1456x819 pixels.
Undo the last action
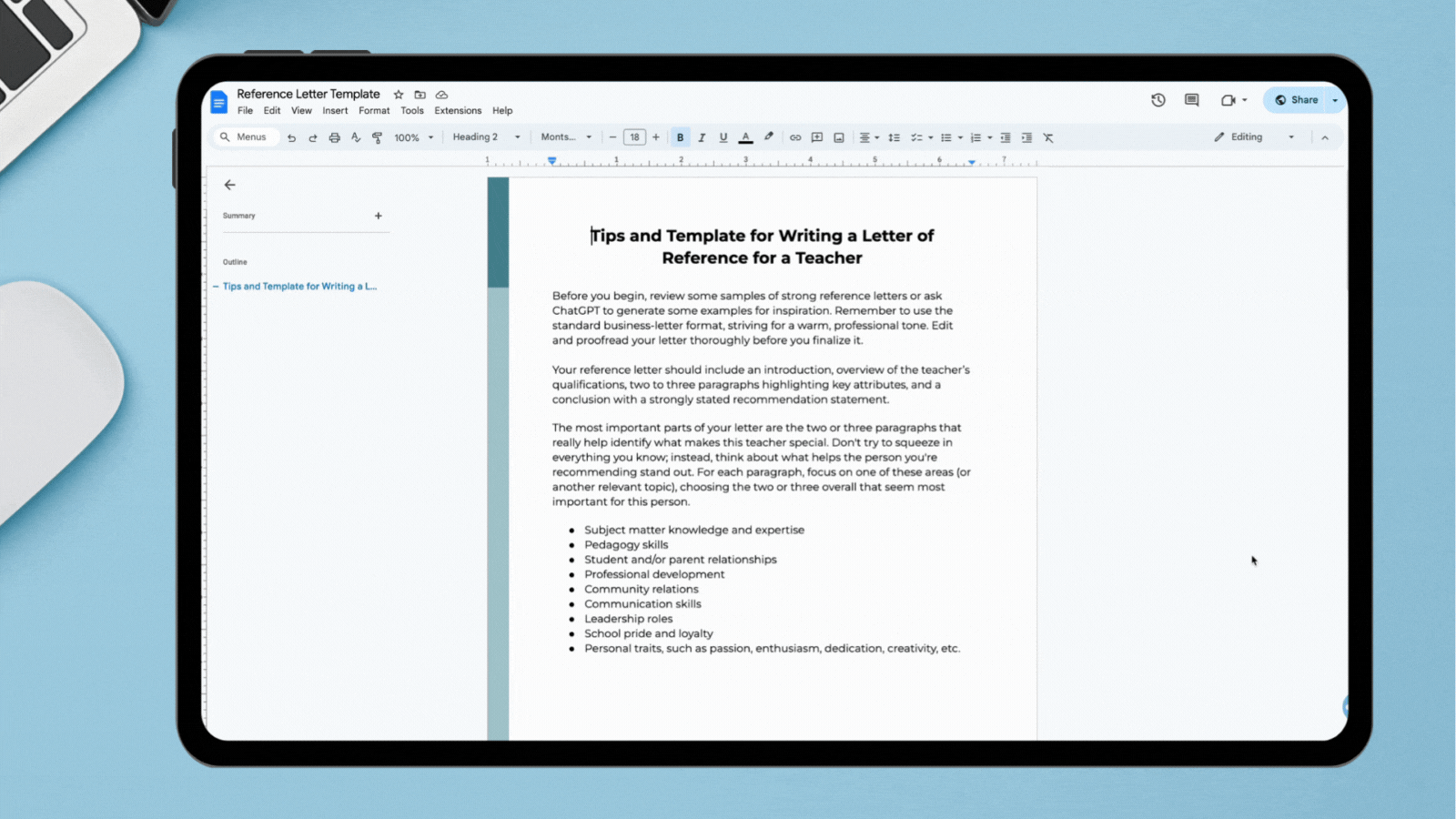(x=291, y=137)
